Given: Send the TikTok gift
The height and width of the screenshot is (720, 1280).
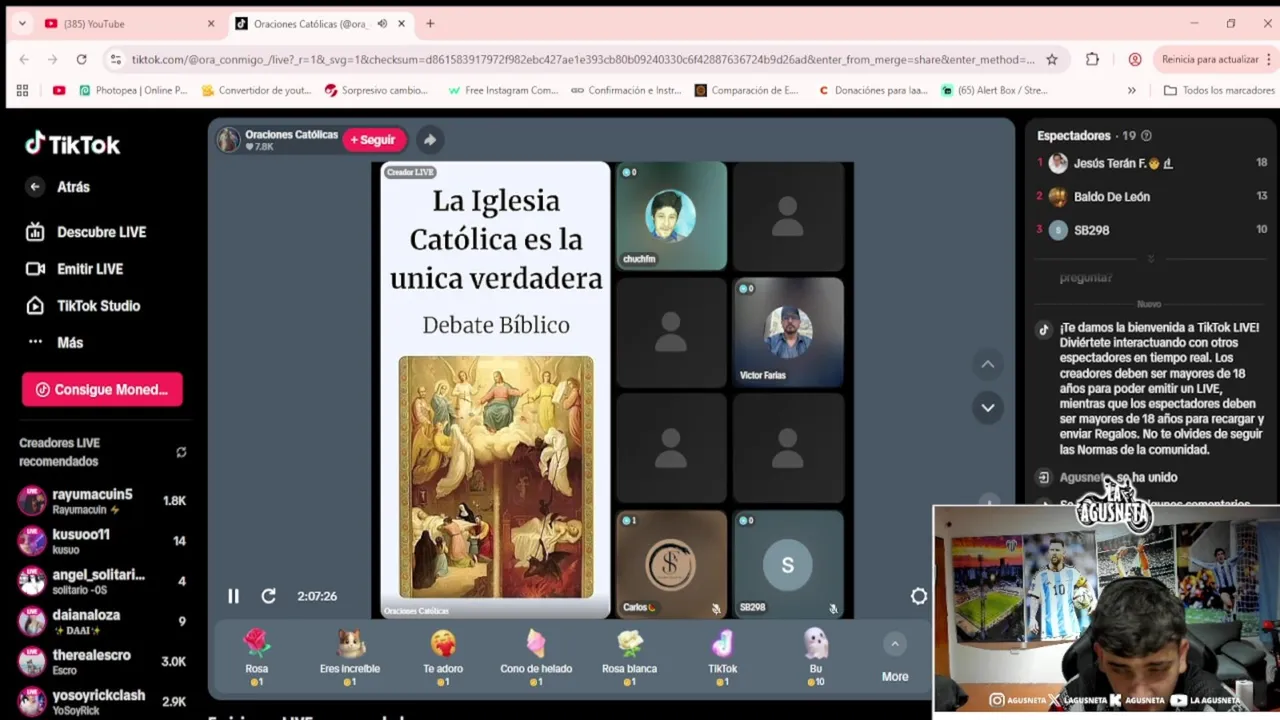Looking at the screenshot, I should click(722, 657).
